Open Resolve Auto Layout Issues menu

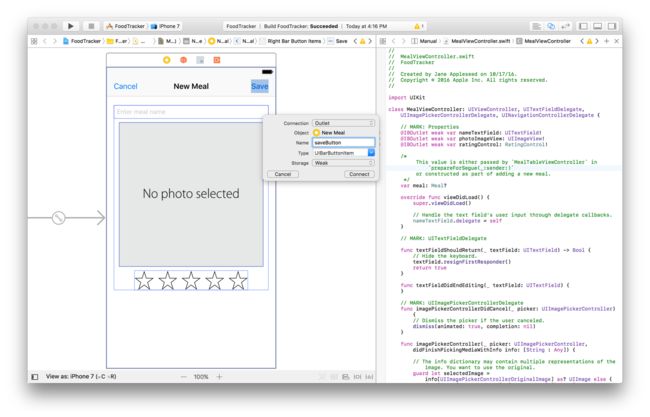pos(369,377)
